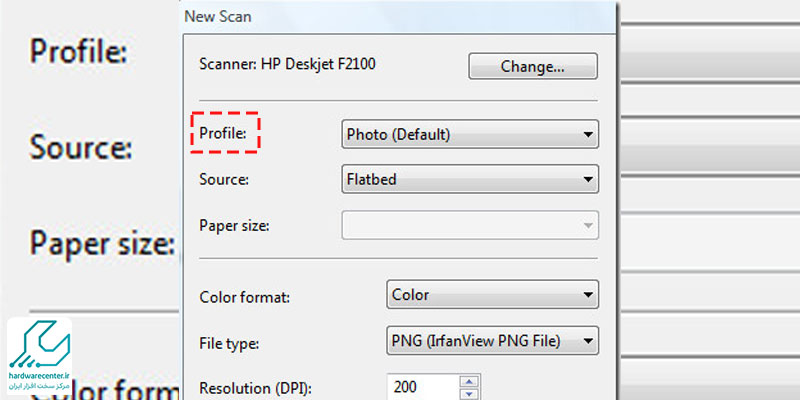The width and height of the screenshot is (800, 400).
Task: Click the Change... scanner button
Action: [533, 66]
